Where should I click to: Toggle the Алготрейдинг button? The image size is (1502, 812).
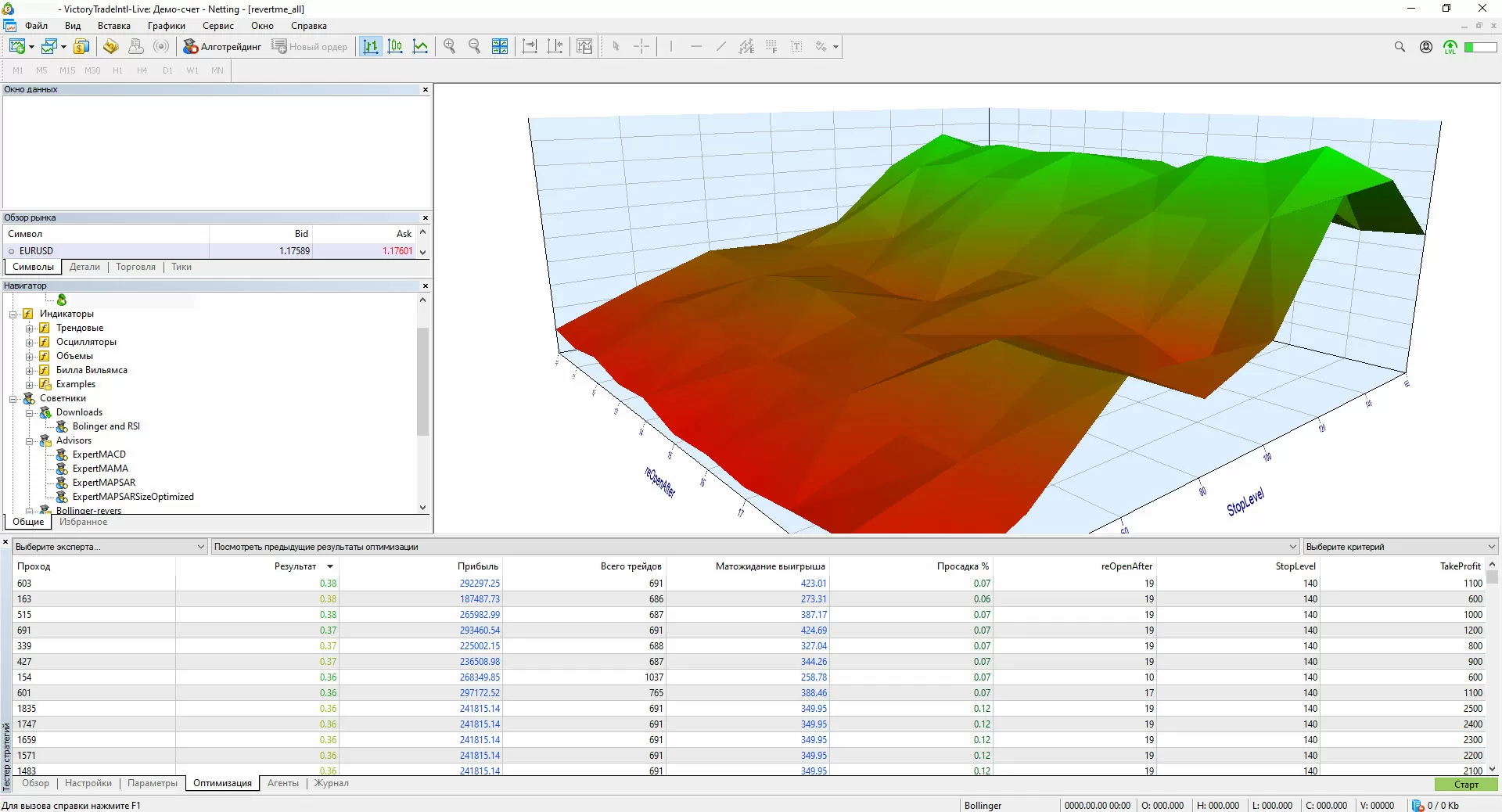pyautogui.click(x=222, y=47)
